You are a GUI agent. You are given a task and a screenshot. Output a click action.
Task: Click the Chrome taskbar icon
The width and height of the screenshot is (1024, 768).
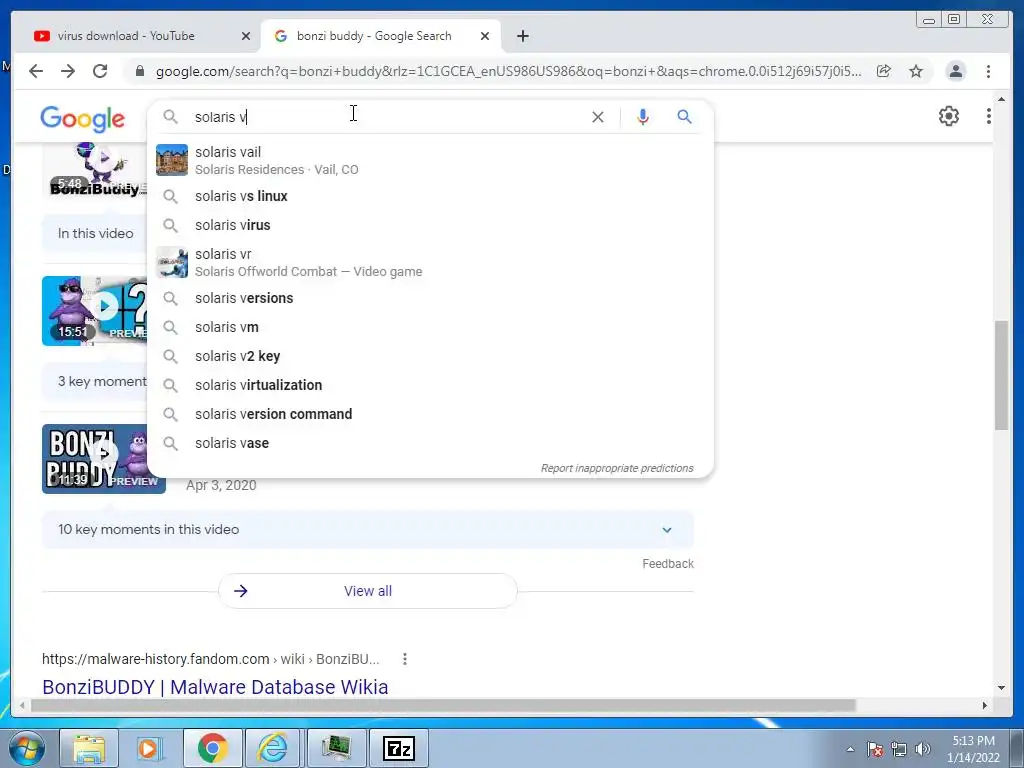coord(212,748)
